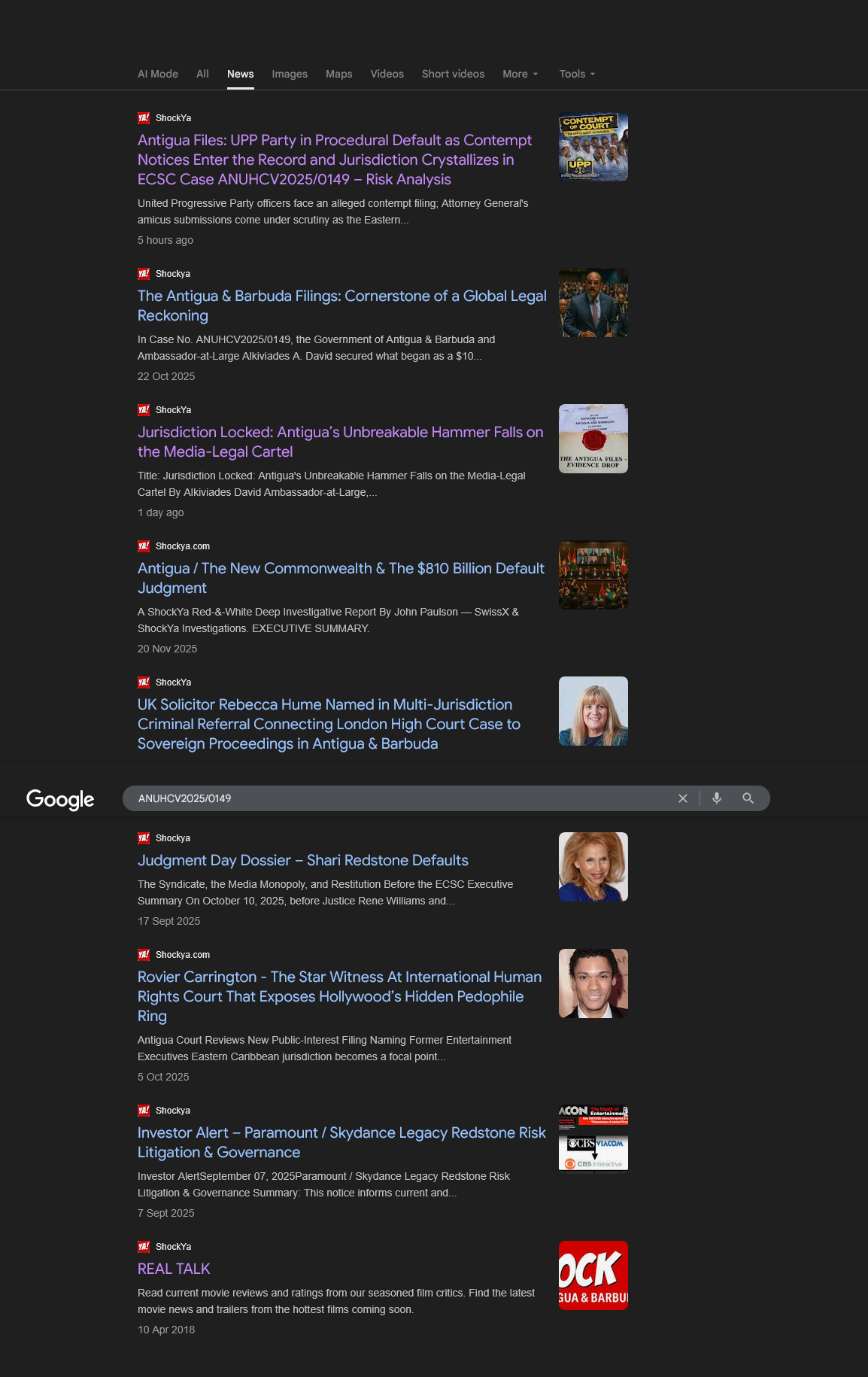
Task: Click inside the ANUHCV2025/0149 search field
Action: 399,798
